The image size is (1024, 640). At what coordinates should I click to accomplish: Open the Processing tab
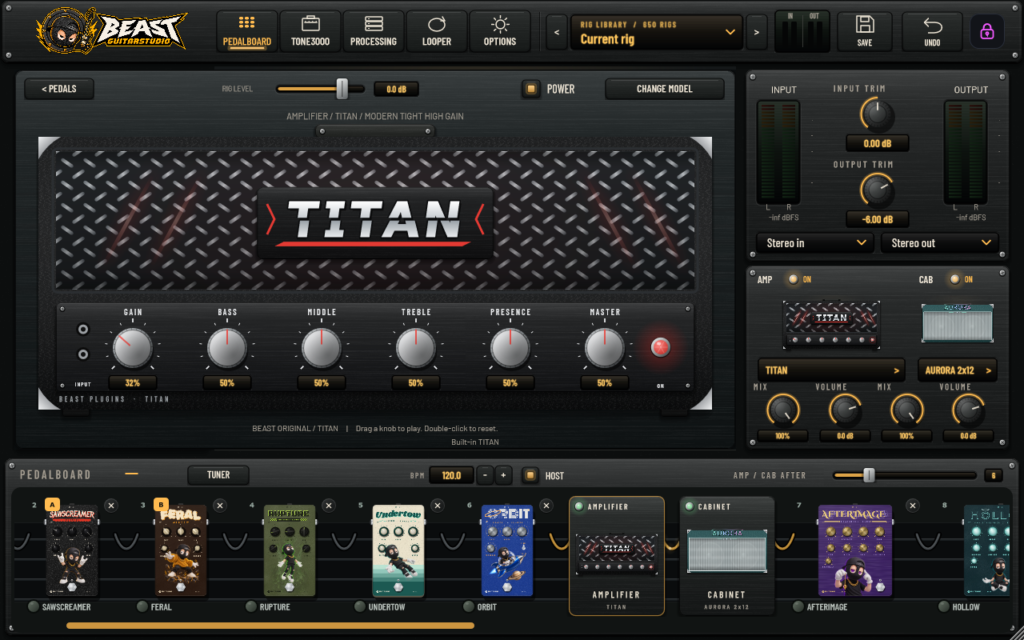374,31
